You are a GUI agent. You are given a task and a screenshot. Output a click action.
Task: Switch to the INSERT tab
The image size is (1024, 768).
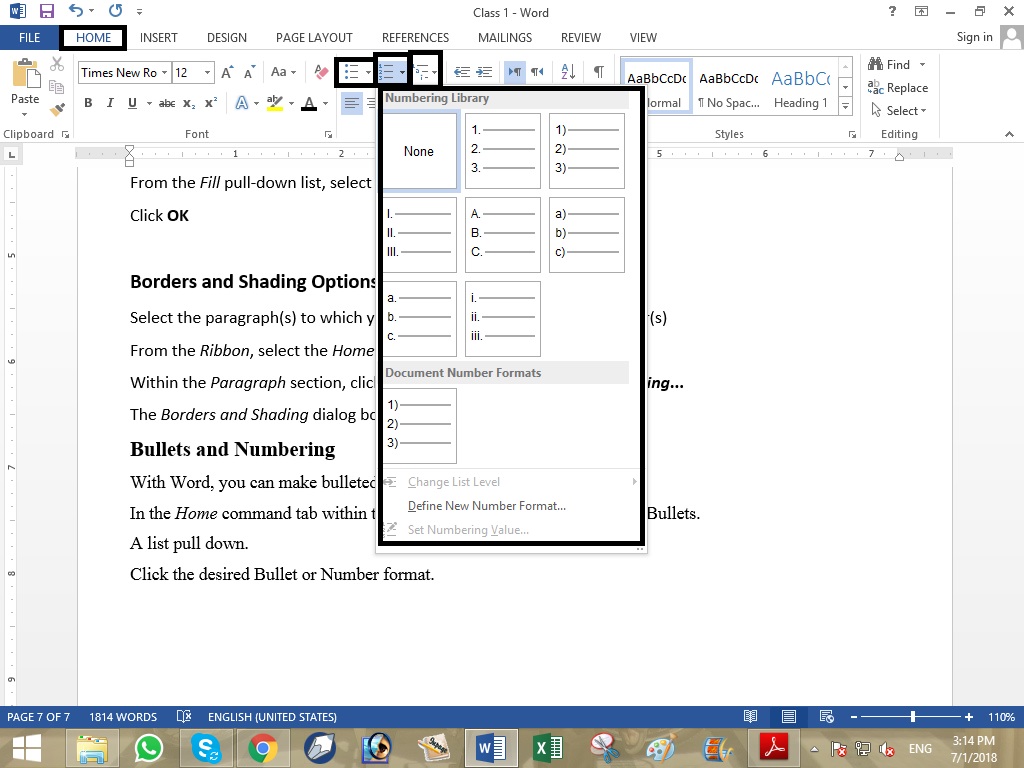[x=159, y=38]
